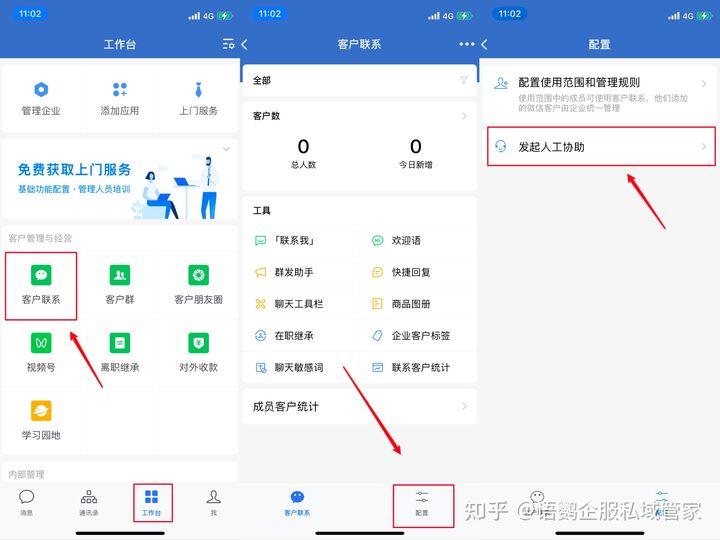Open 客户联系 app icon
The width and height of the screenshot is (720, 540).
pyautogui.click(x=41, y=285)
